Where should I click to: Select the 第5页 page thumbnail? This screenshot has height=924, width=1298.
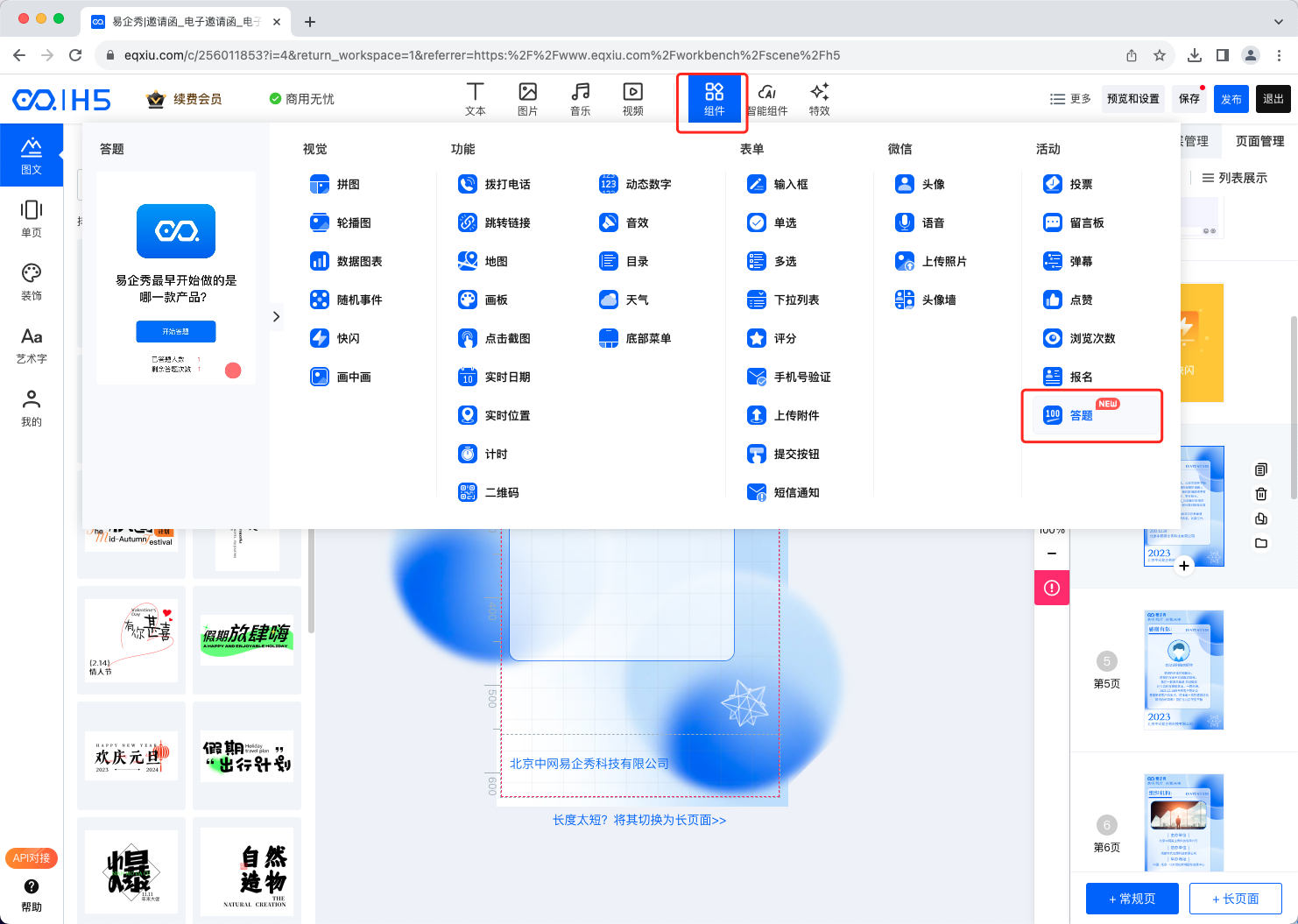click(1183, 670)
